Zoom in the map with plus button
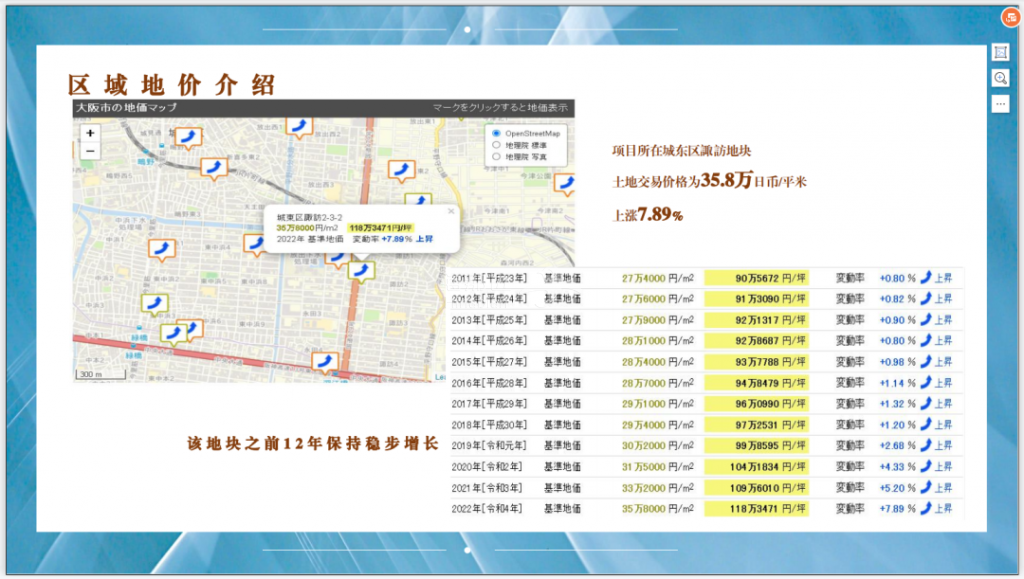1024x579 pixels. (x=90, y=133)
